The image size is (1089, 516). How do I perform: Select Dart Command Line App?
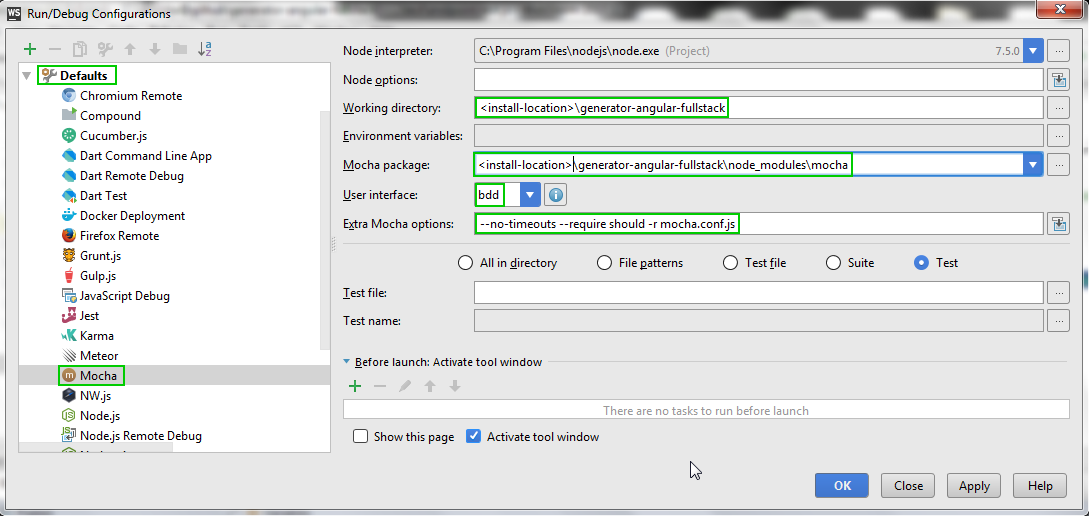tap(146, 156)
